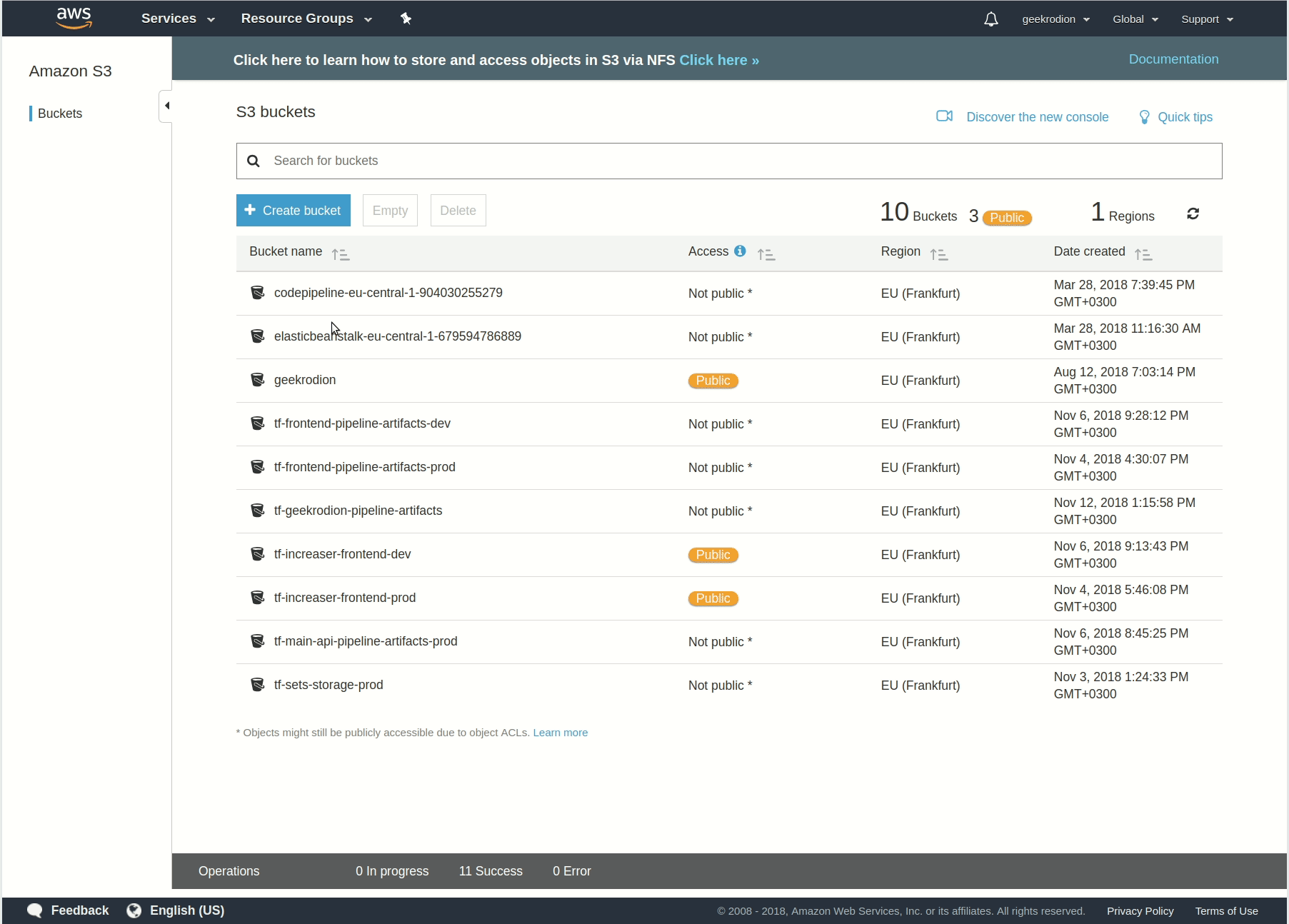Open bucket tf-increaser-frontend-dev

point(342,554)
